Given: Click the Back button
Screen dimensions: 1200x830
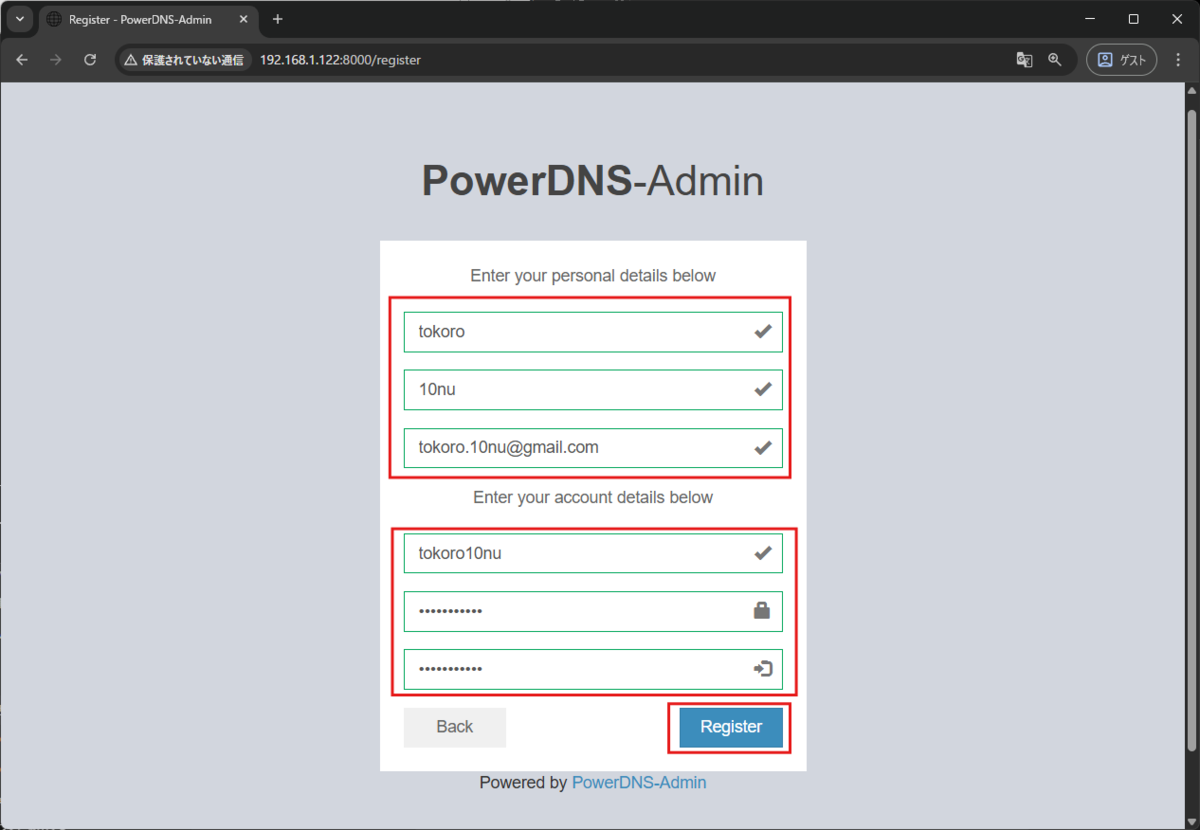Looking at the screenshot, I should point(455,727).
